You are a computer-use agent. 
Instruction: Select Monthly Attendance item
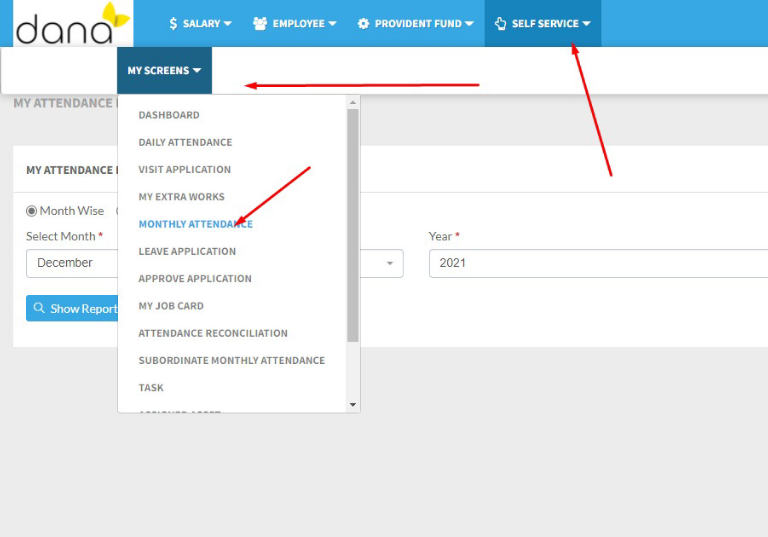(x=195, y=224)
